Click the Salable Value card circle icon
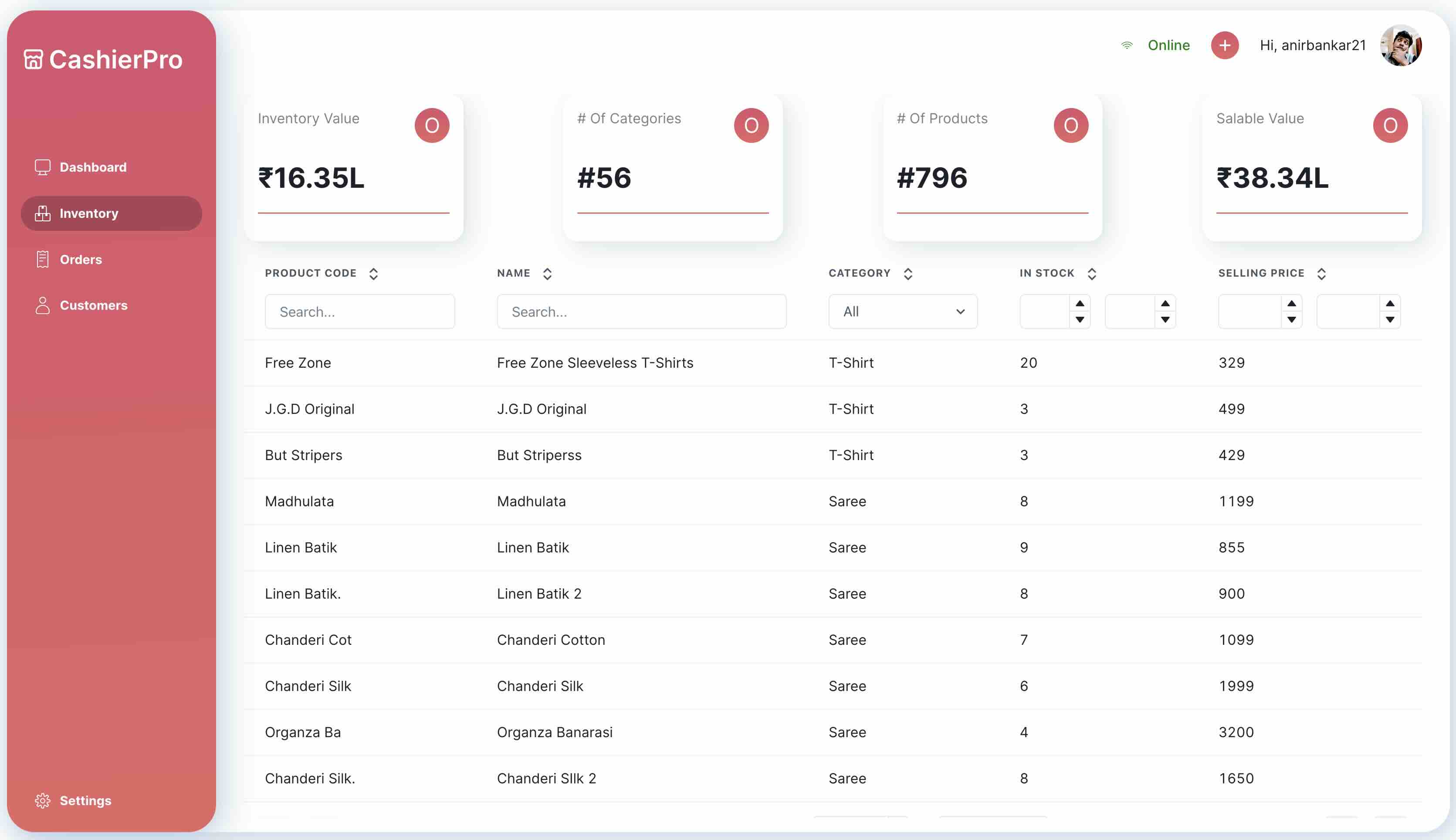The image size is (1456, 840). (1390, 125)
